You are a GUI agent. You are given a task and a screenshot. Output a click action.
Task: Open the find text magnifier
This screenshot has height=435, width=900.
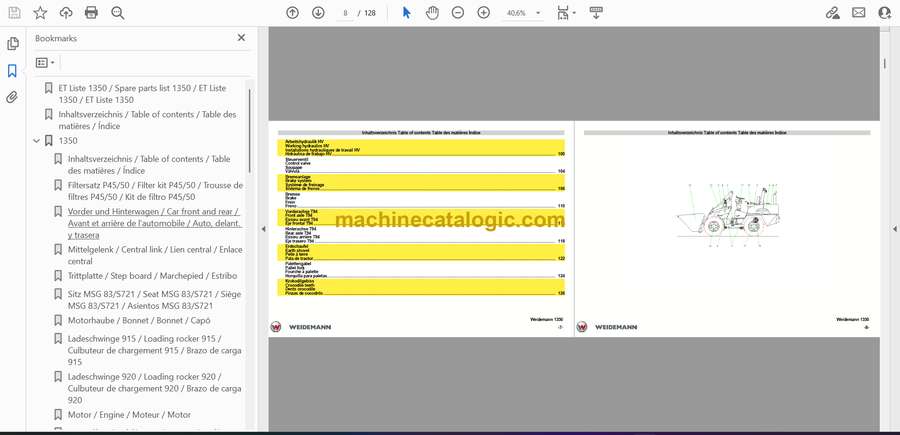coord(118,13)
